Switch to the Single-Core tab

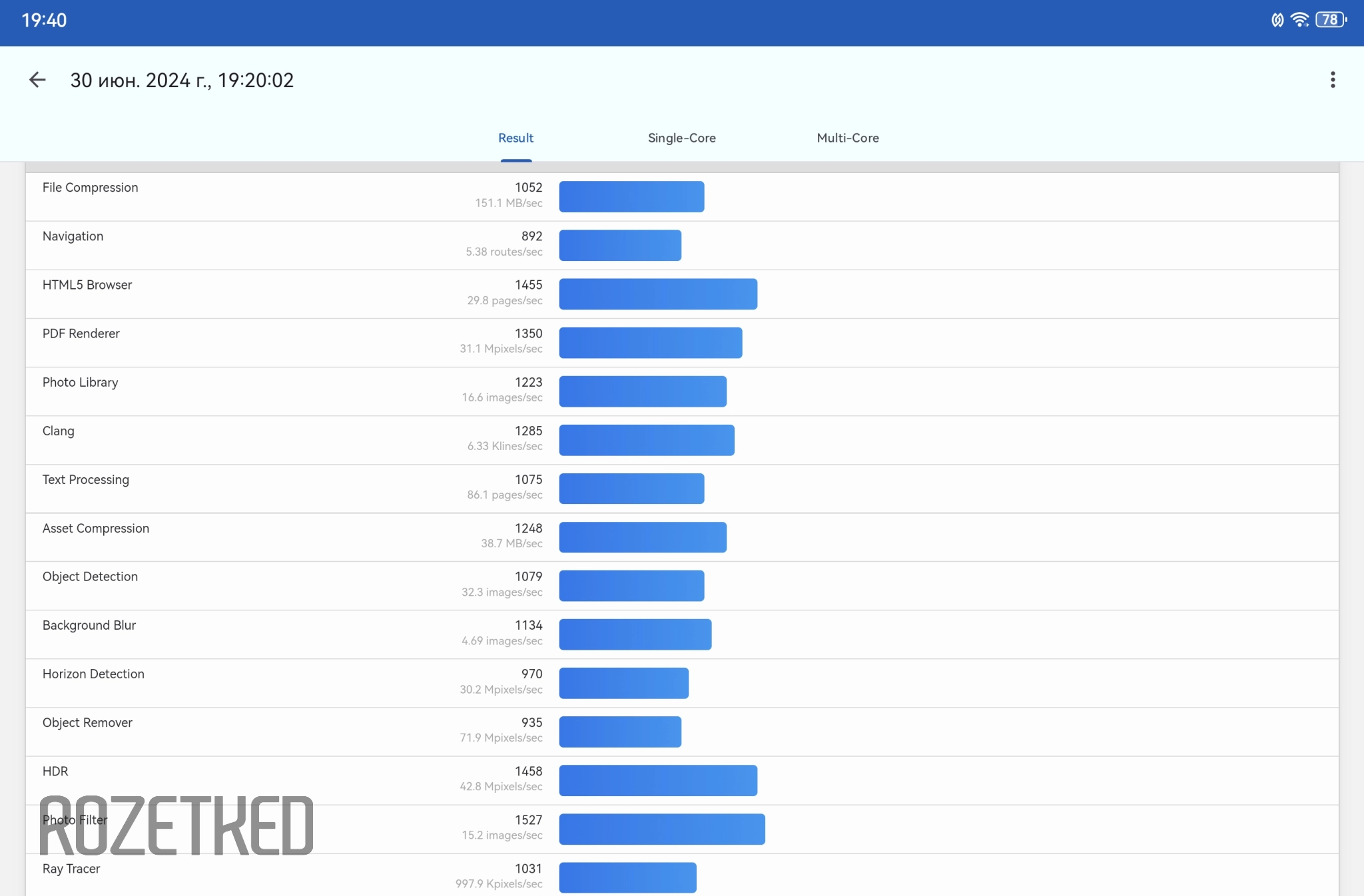point(681,138)
